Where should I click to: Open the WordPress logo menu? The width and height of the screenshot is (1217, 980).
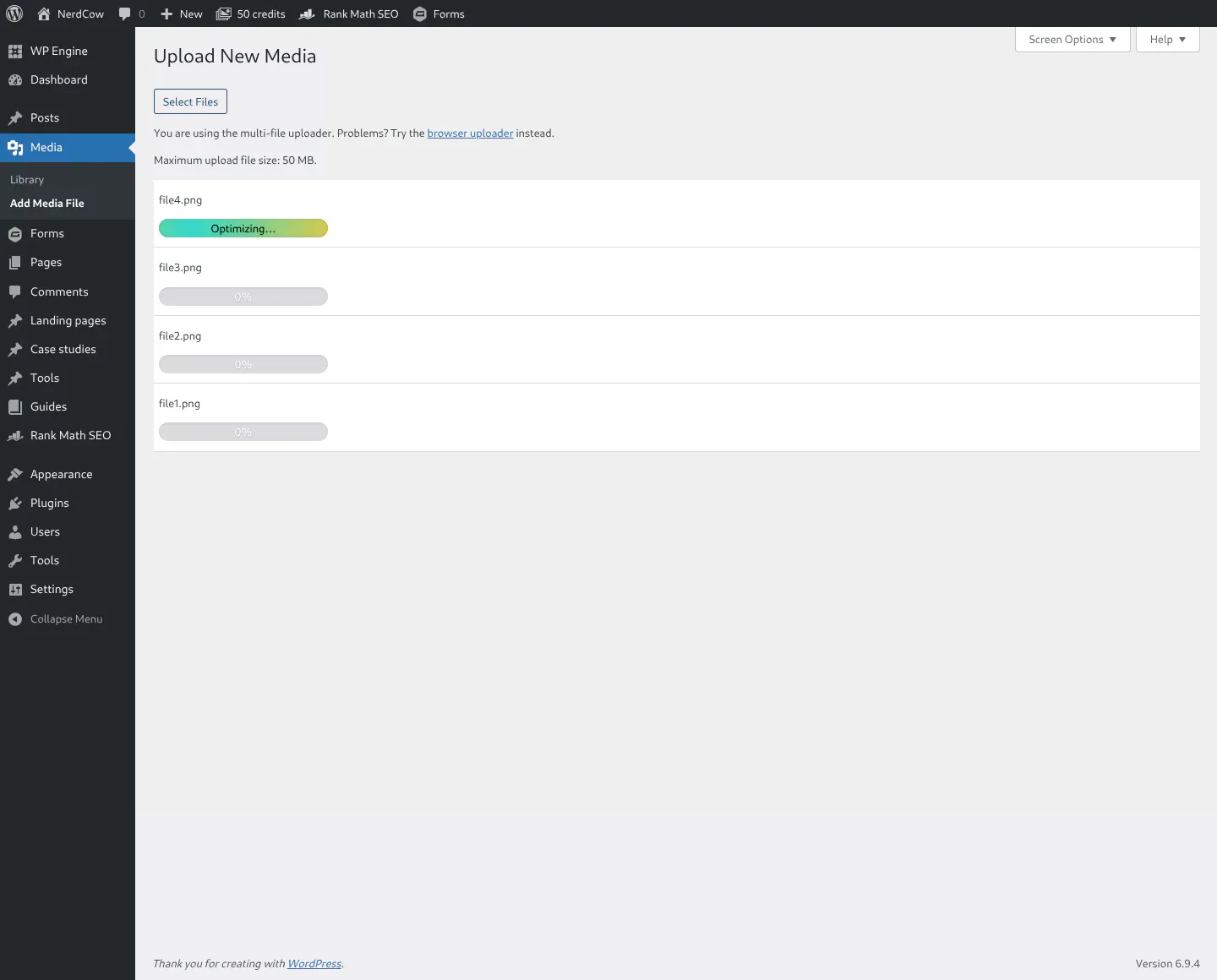click(14, 14)
